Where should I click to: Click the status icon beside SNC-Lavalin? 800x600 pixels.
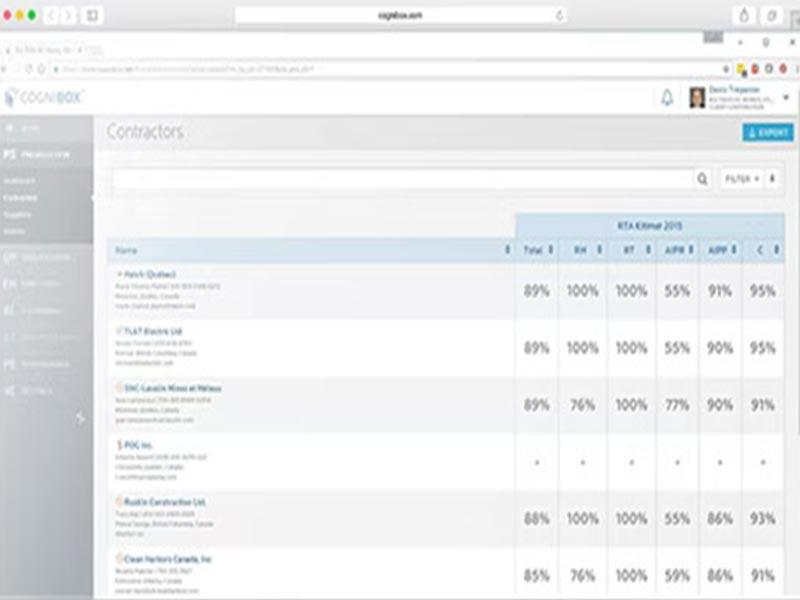click(x=119, y=388)
